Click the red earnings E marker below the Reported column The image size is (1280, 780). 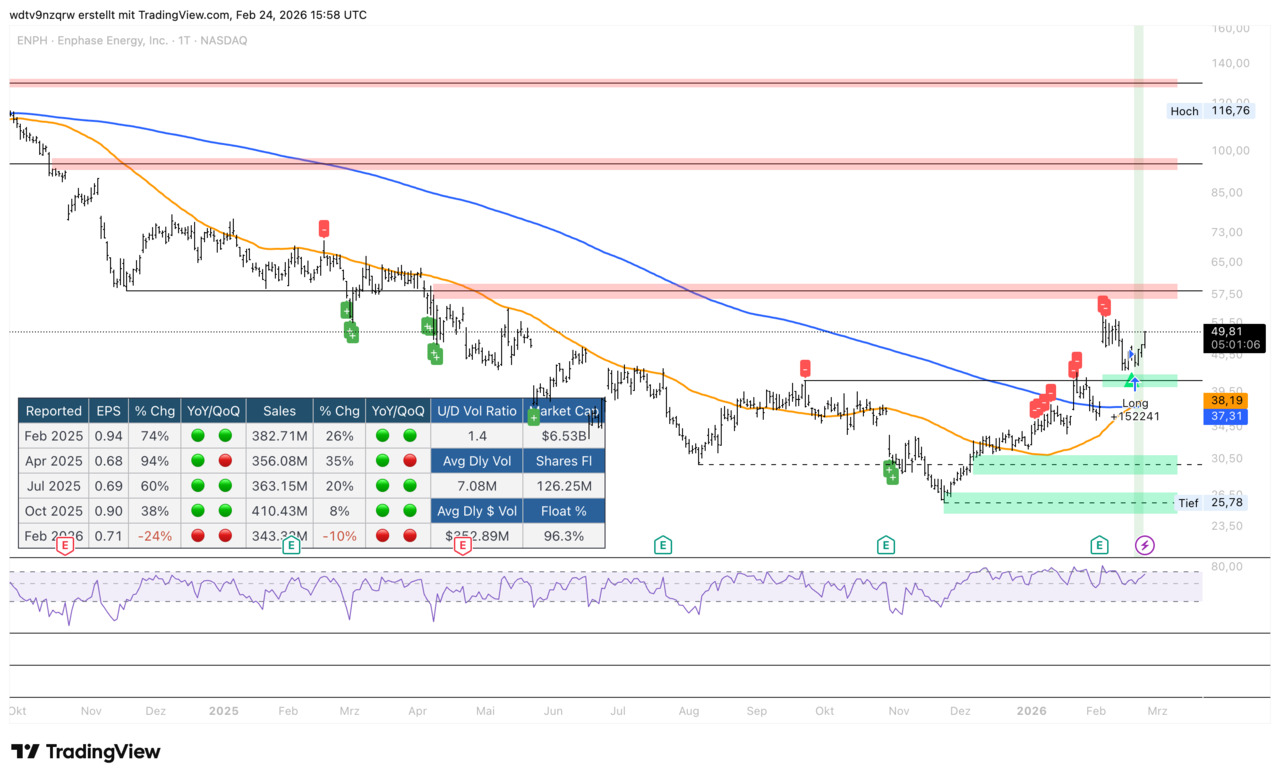(x=65, y=545)
